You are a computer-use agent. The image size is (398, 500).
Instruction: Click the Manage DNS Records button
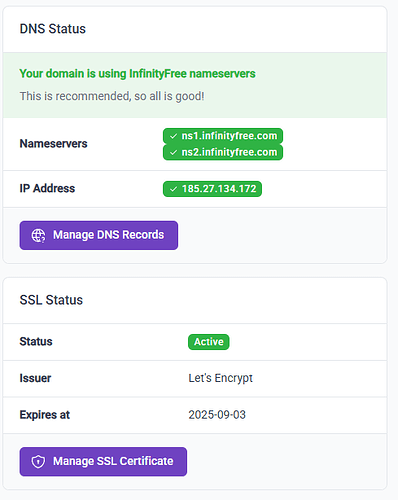99,235
